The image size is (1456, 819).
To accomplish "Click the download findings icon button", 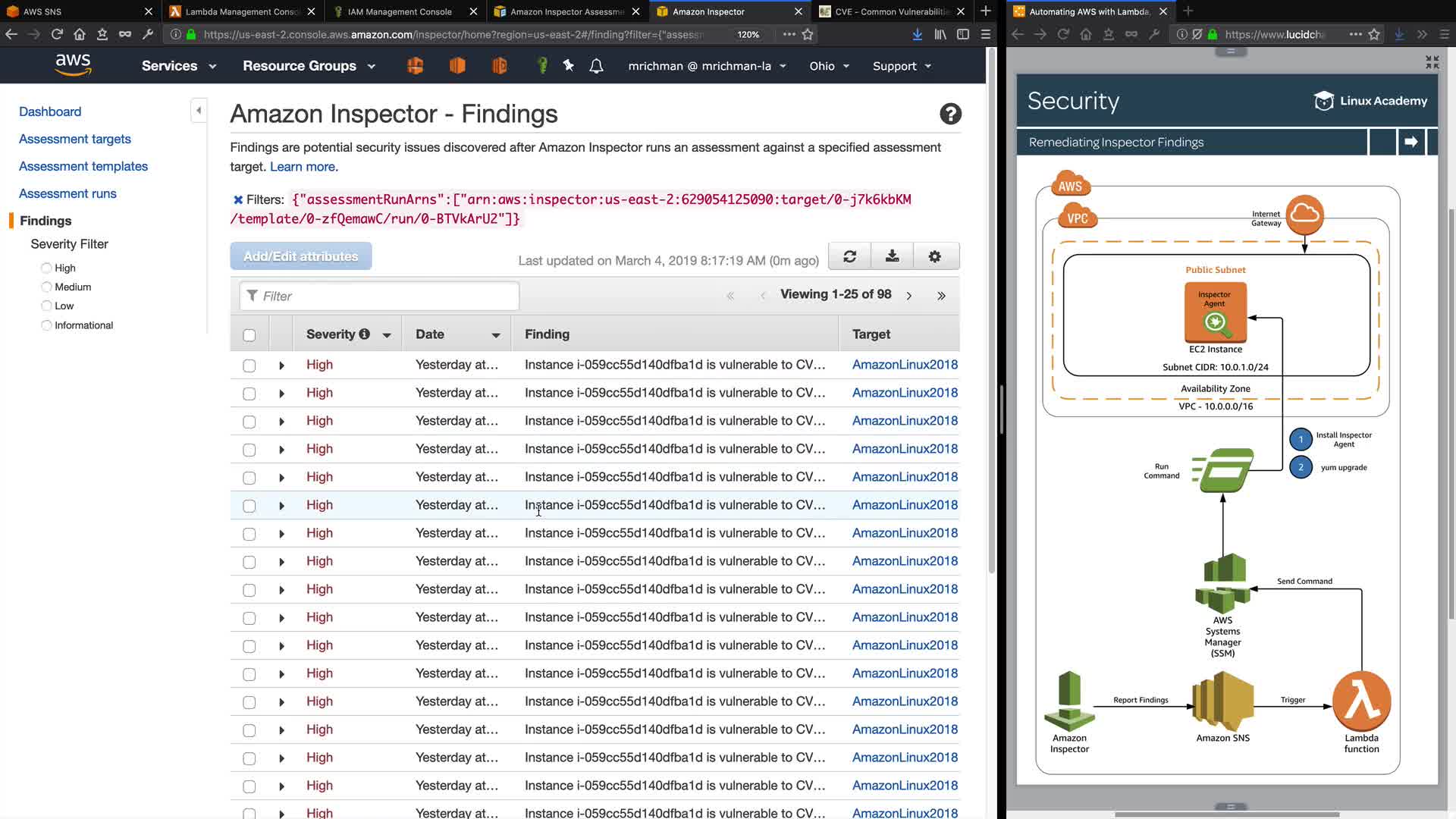I will pos(892,256).
